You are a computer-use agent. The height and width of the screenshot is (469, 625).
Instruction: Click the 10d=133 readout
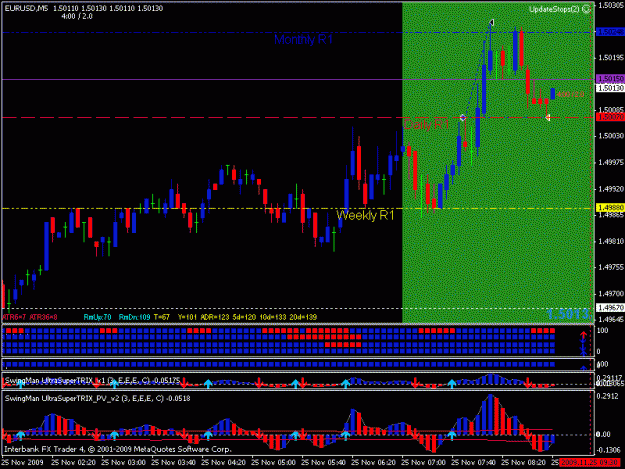click(273, 317)
